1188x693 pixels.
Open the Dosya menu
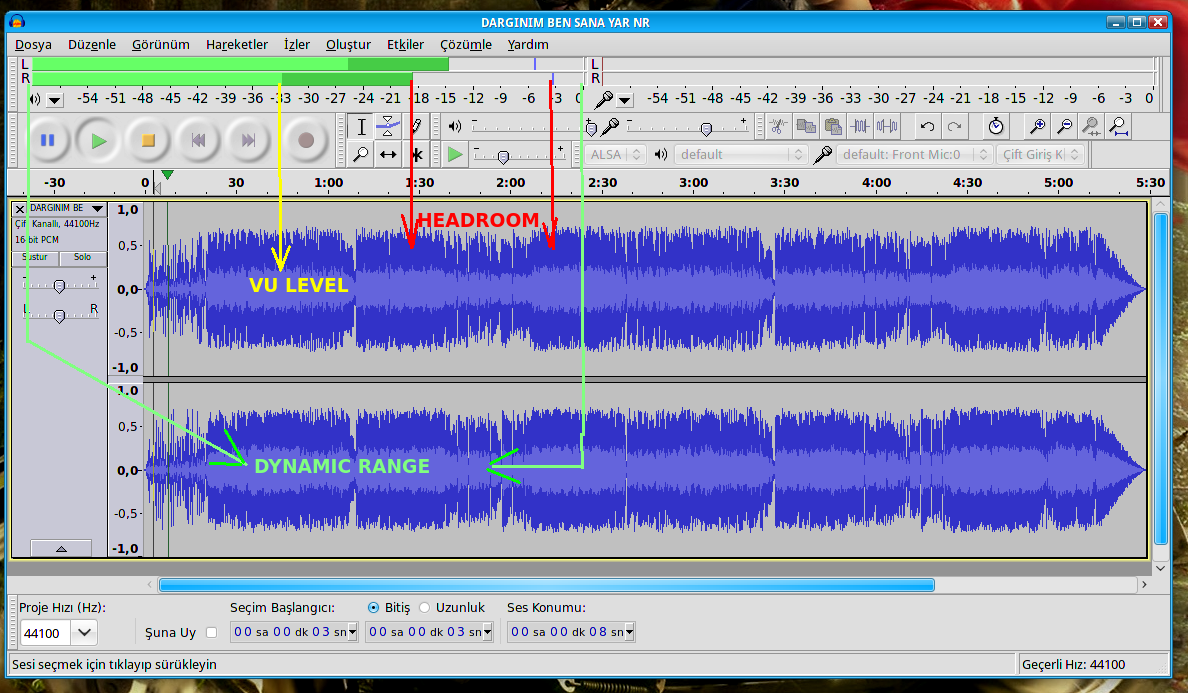click(x=33, y=44)
